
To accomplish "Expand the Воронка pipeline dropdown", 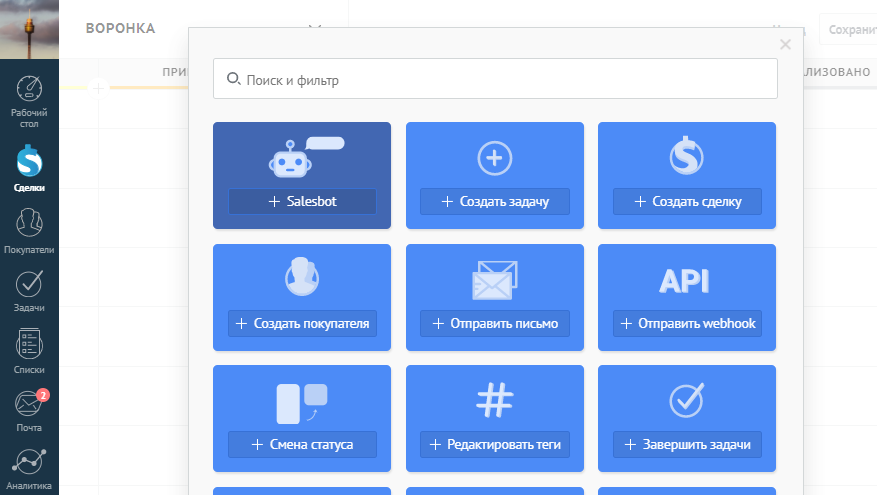I will pos(315,28).
